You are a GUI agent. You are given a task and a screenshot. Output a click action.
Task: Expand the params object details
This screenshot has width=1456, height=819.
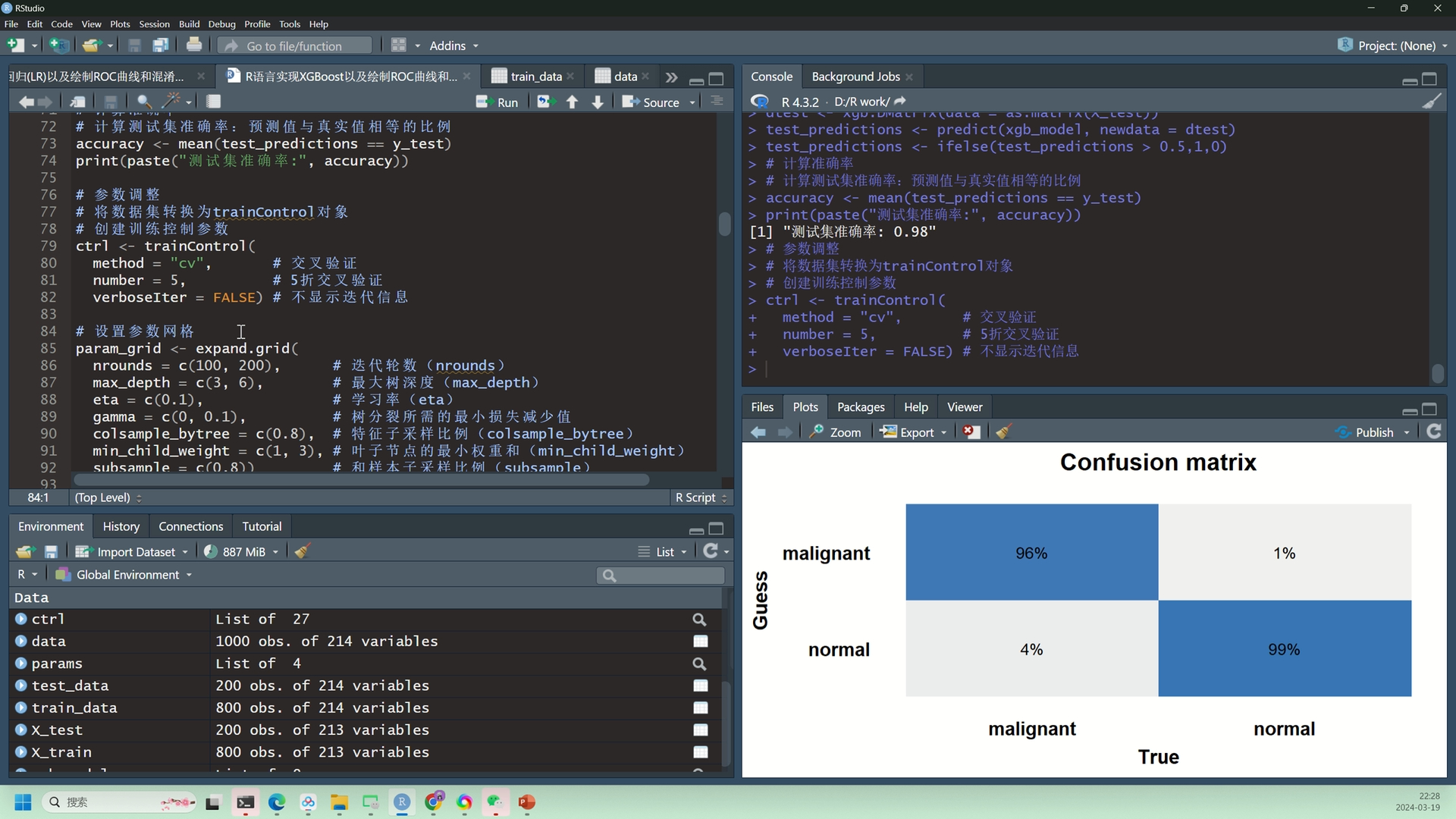point(21,664)
